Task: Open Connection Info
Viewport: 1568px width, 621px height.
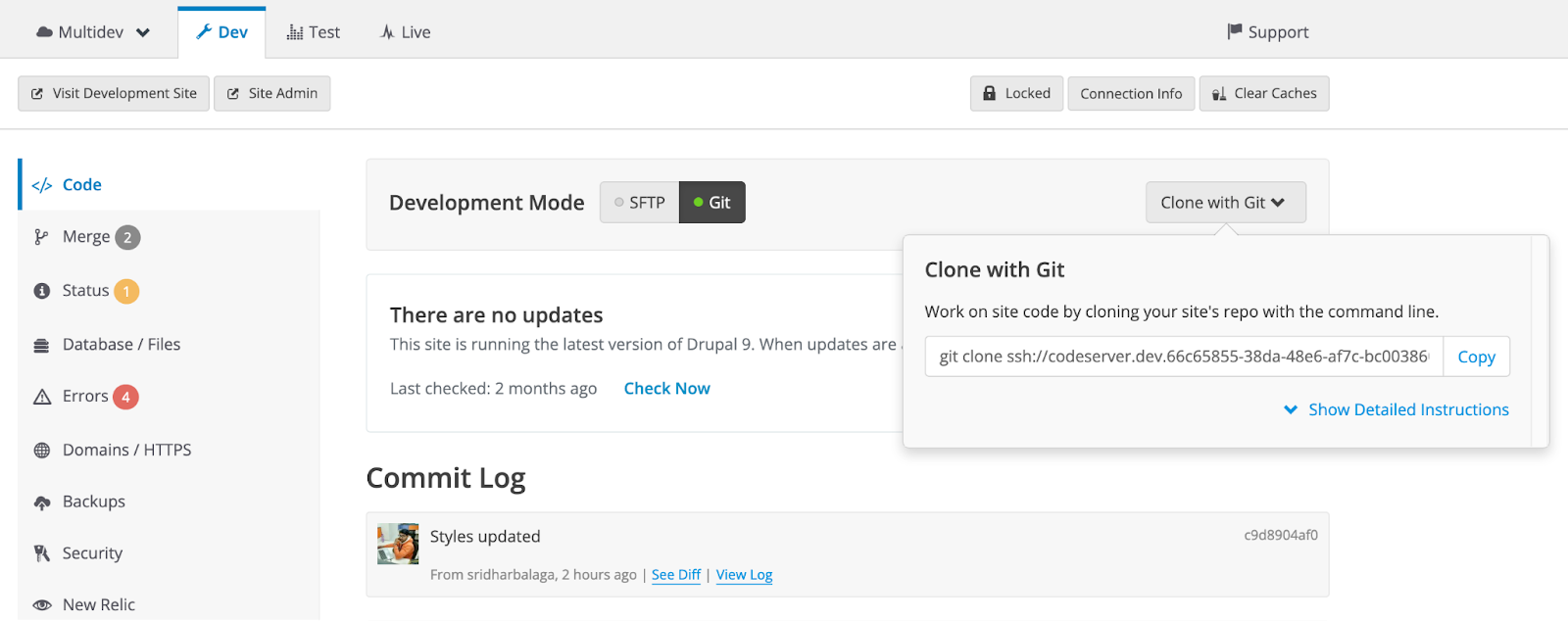Action: (x=1131, y=94)
